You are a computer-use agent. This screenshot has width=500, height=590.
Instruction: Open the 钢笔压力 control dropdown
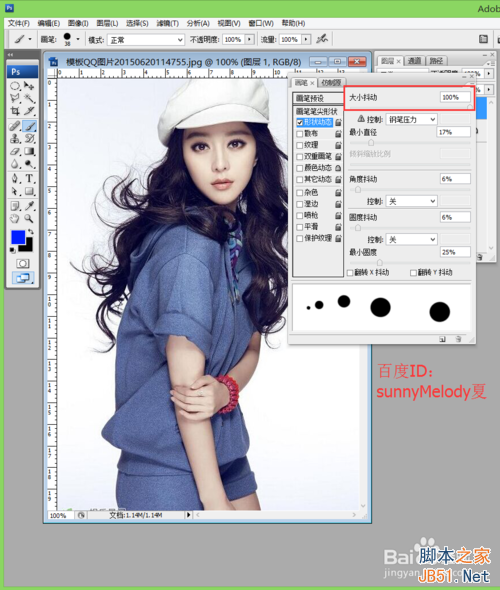[411, 120]
